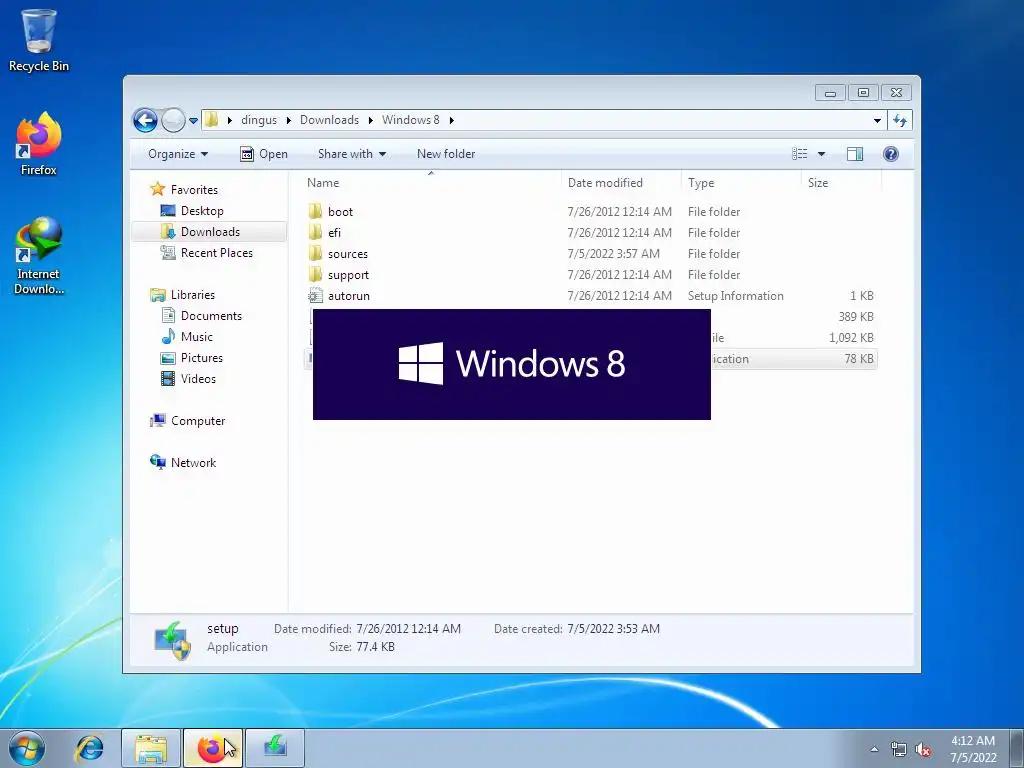The image size is (1024, 768).
Task: Expand the arrow after Downloads breadcrumb
Action: click(370, 120)
